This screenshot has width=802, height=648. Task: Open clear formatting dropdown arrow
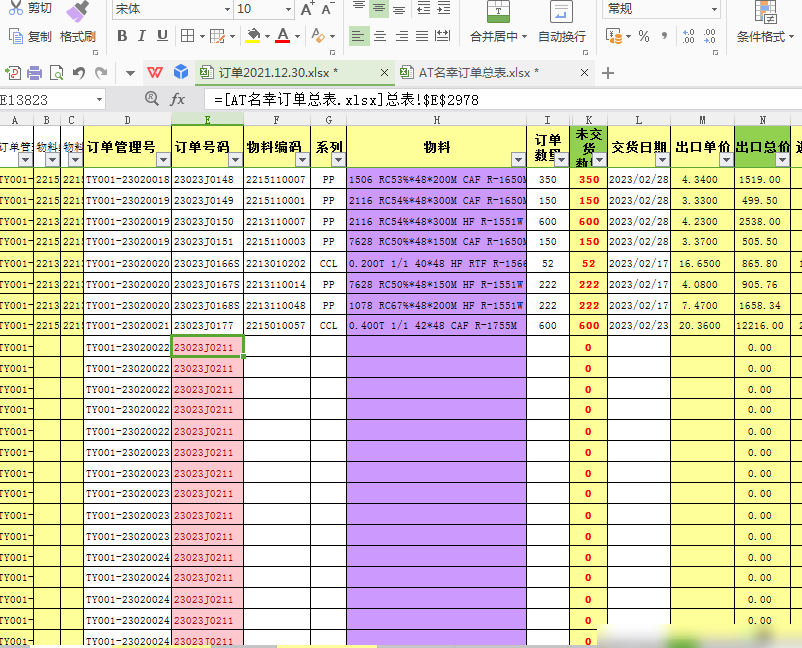(x=332, y=36)
